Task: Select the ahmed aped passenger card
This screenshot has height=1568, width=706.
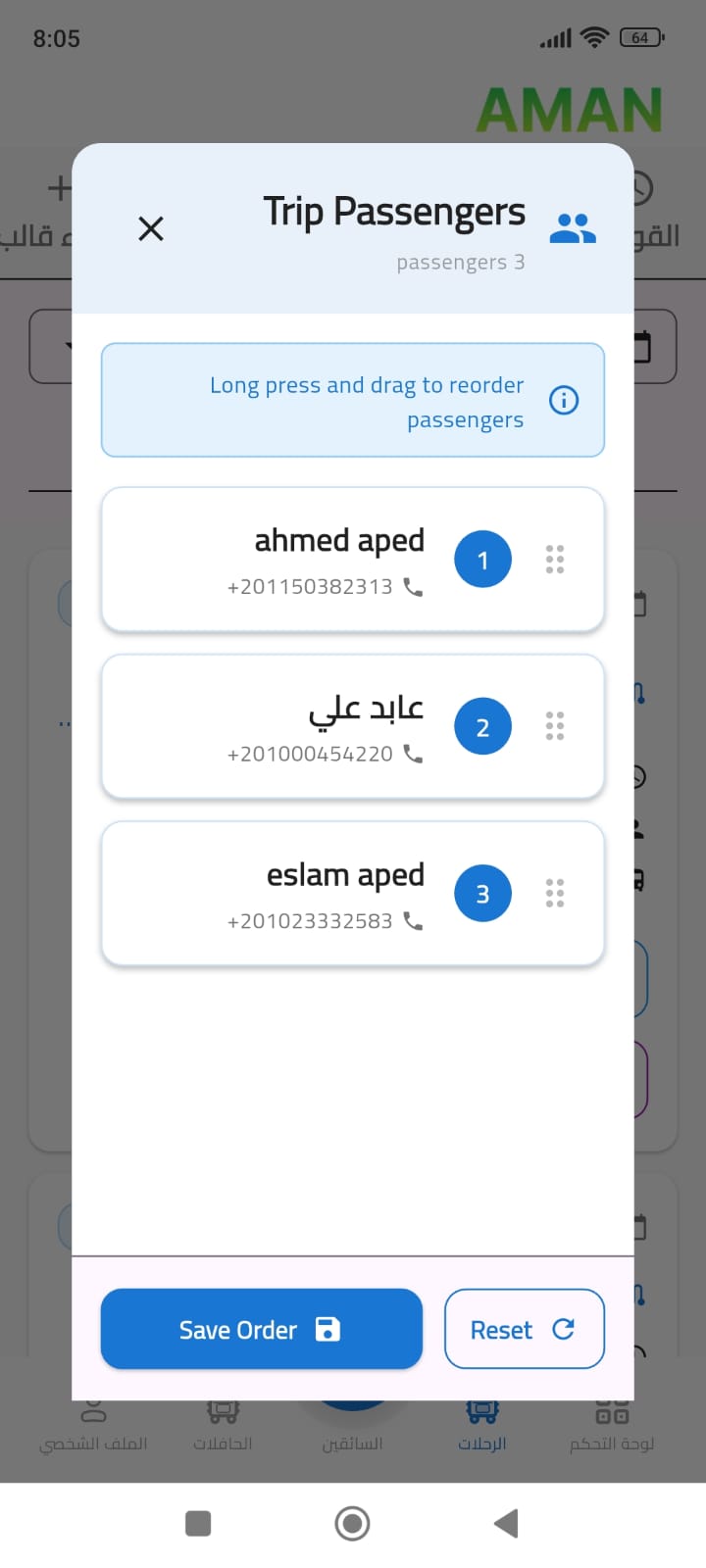Action: (x=294, y=559)
